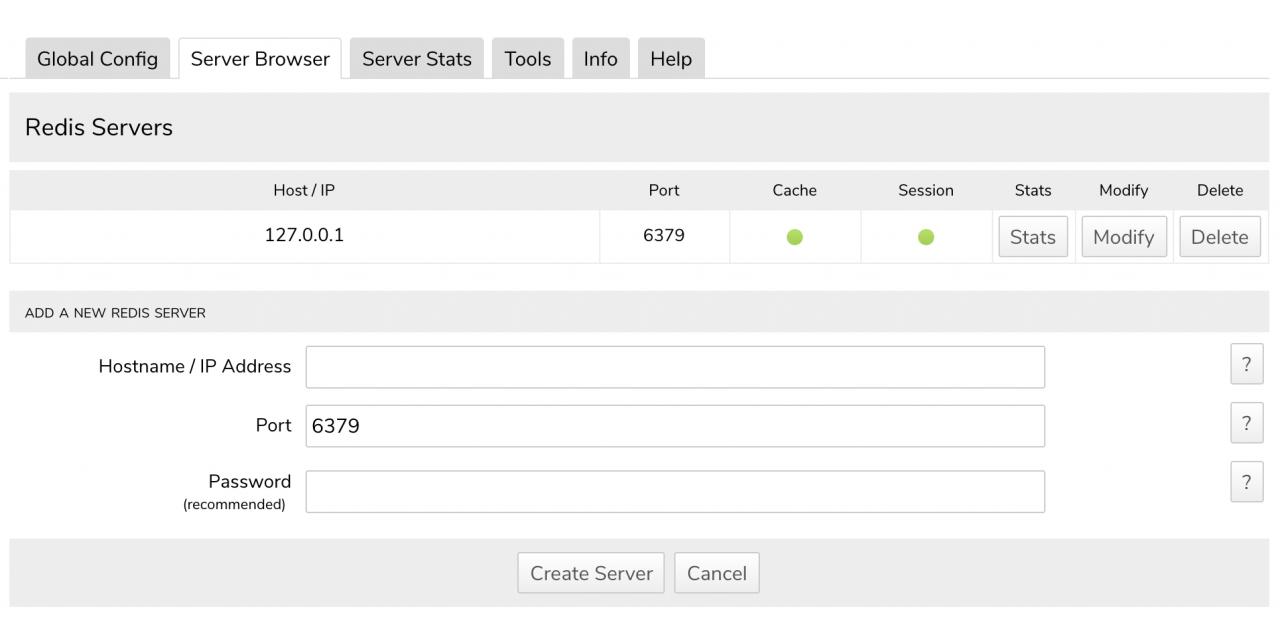Open help for the Password field
The image size is (1280, 619).
click(1246, 483)
